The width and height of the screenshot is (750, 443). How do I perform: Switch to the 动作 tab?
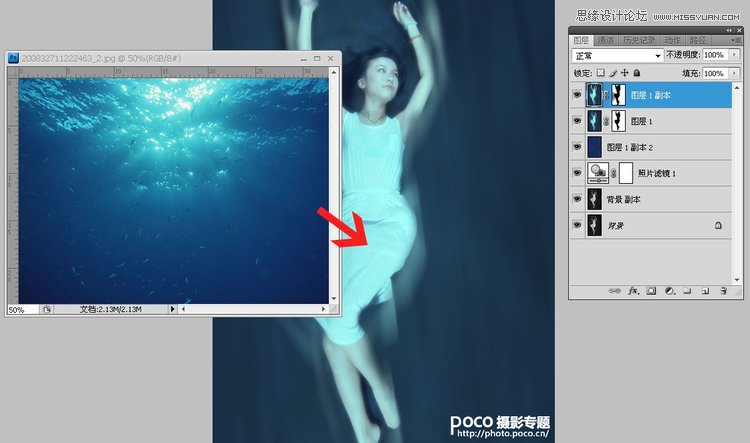pyautogui.click(x=673, y=41)
